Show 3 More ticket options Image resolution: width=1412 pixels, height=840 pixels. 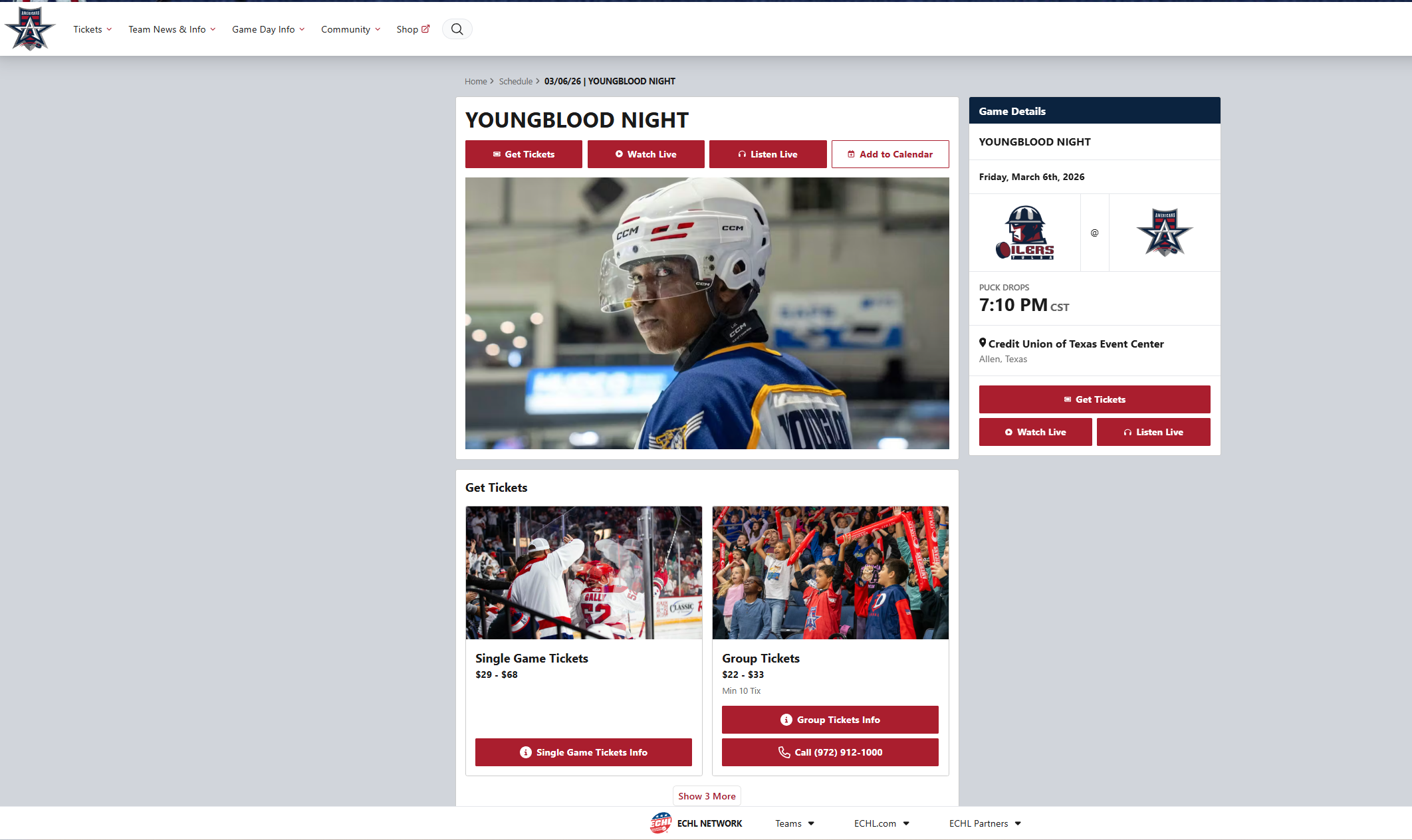(707, 796)
